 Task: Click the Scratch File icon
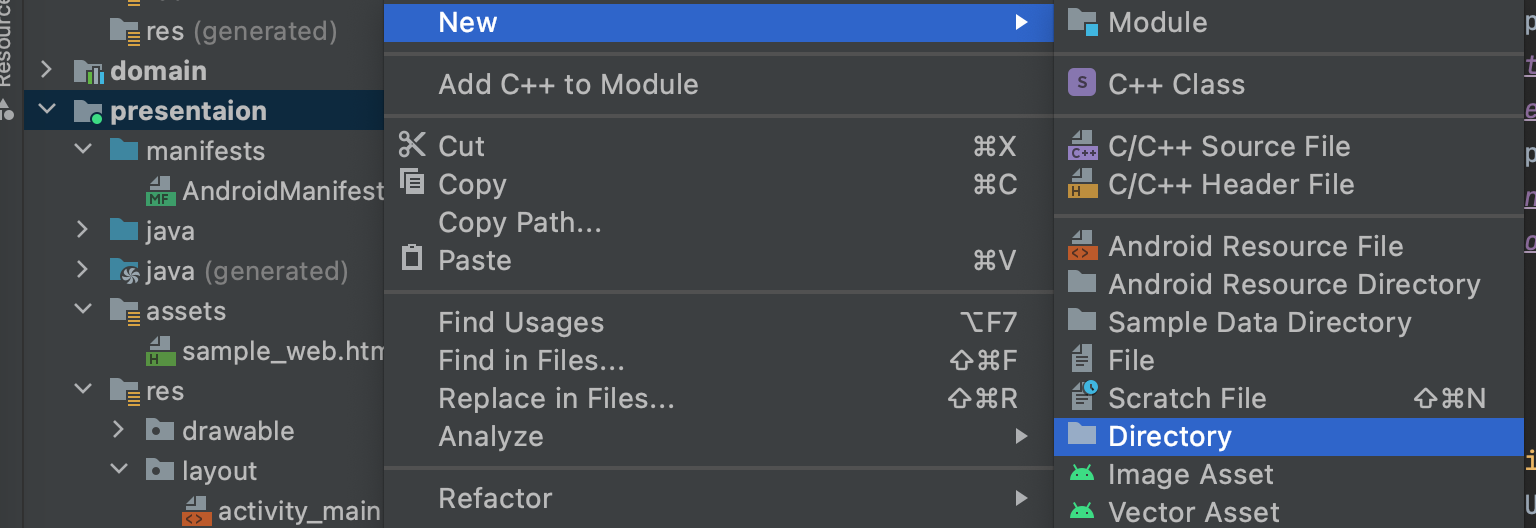point(1083,397)
